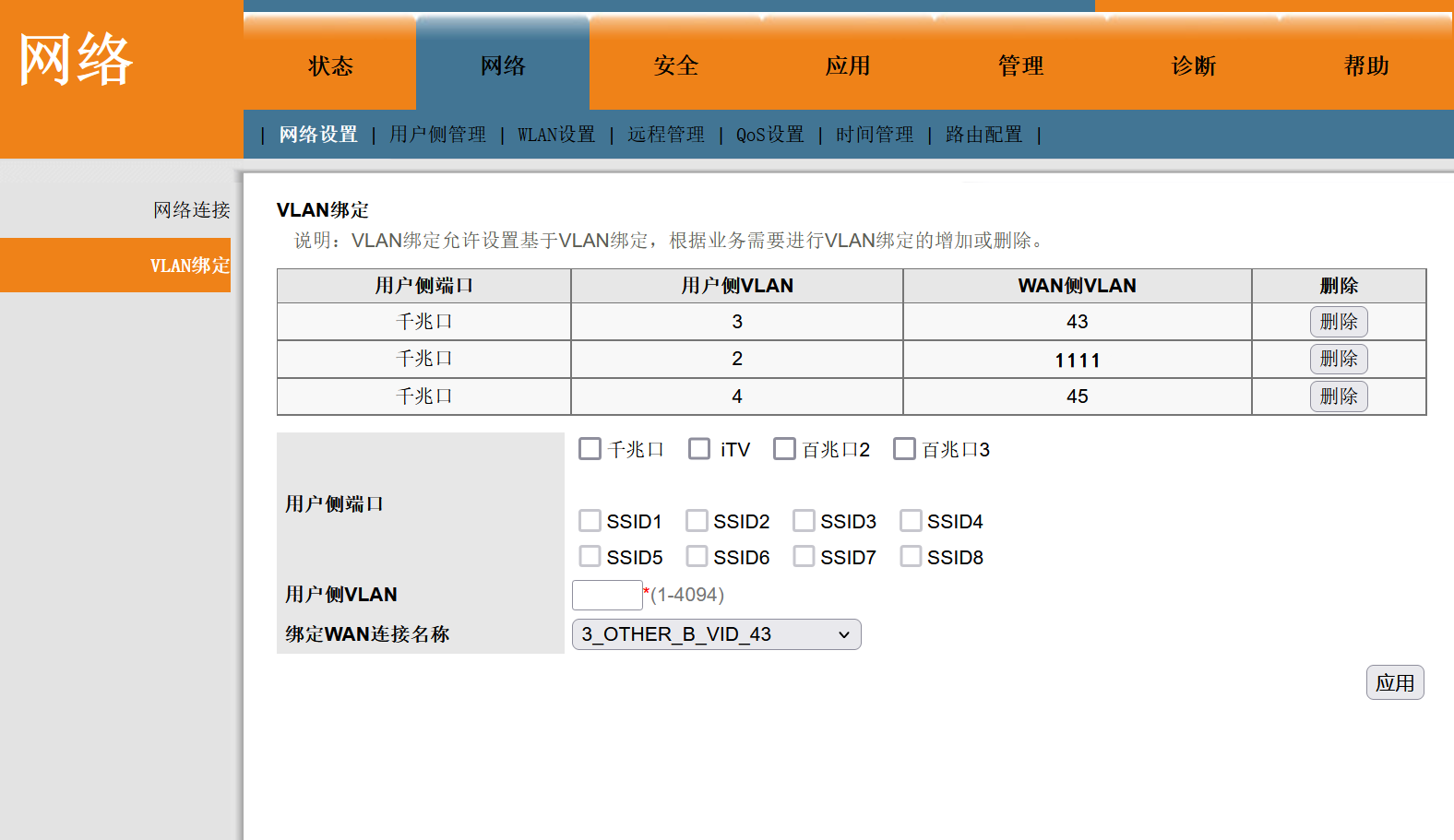Delete the binding with WAN VLAN 1111
Screen dimensions: 1454x840
[x=1338, y=359]
